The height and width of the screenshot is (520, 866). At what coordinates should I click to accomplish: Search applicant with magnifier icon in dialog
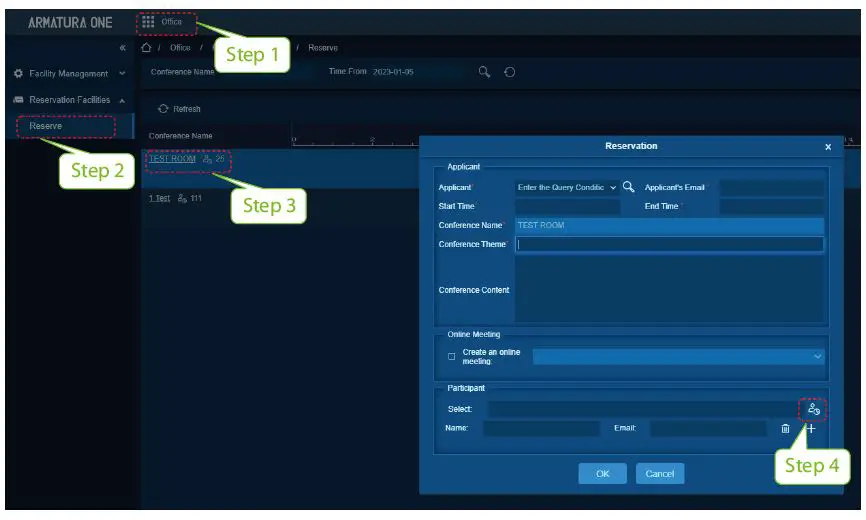[629, 187]
